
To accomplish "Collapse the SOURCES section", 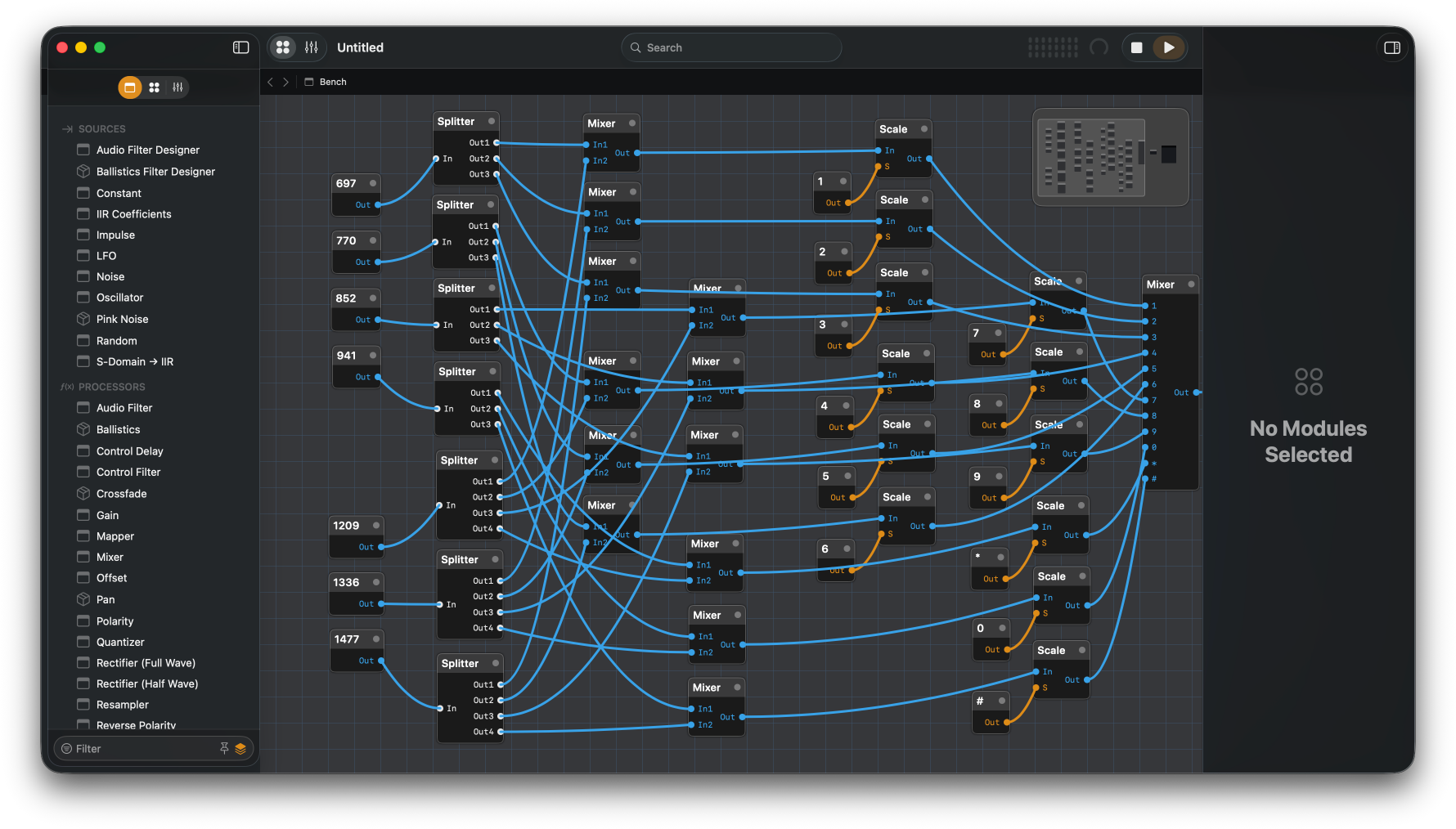I will [x=101, y=129].
